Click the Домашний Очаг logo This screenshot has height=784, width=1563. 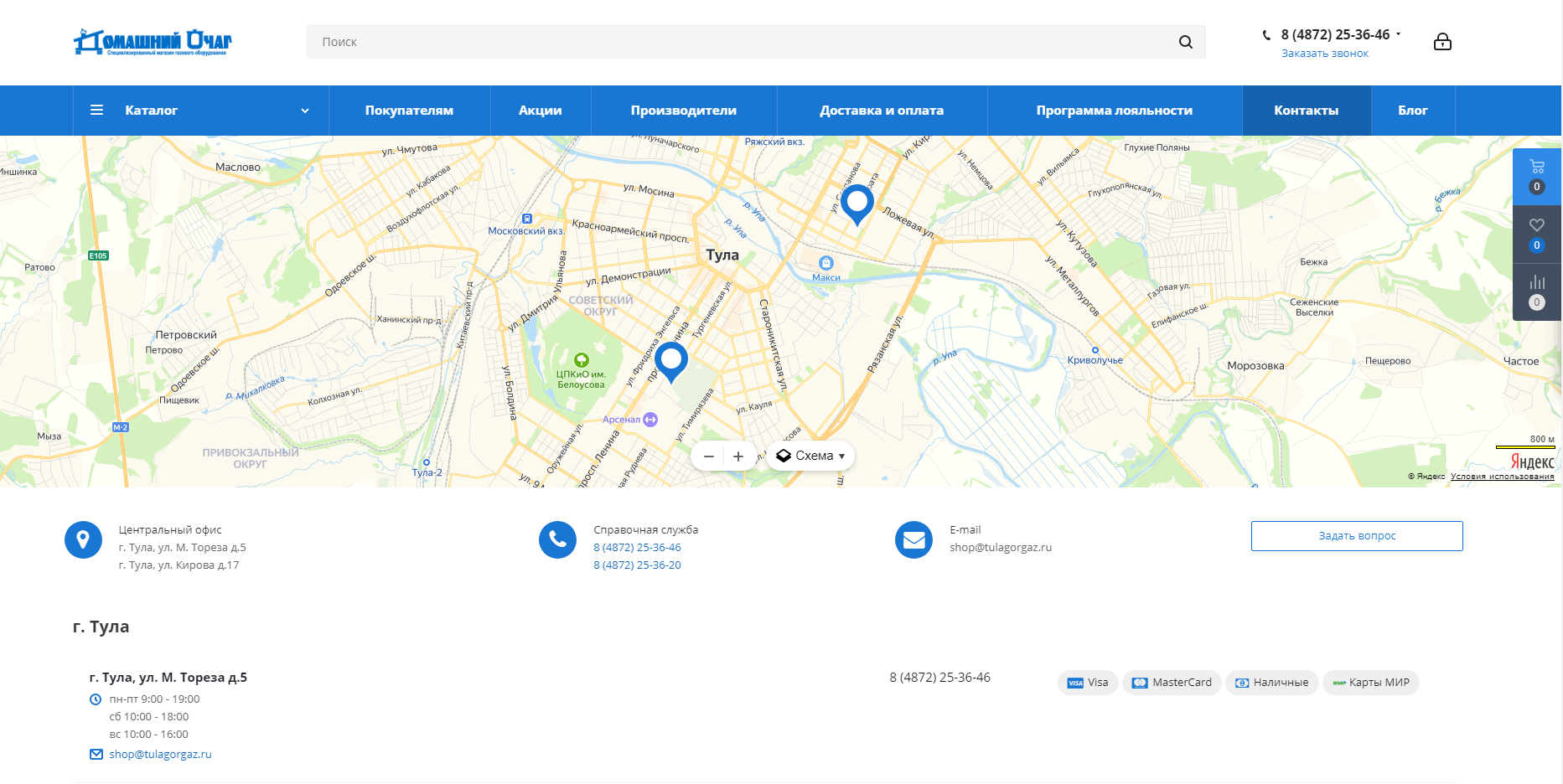tap(153, 42)
